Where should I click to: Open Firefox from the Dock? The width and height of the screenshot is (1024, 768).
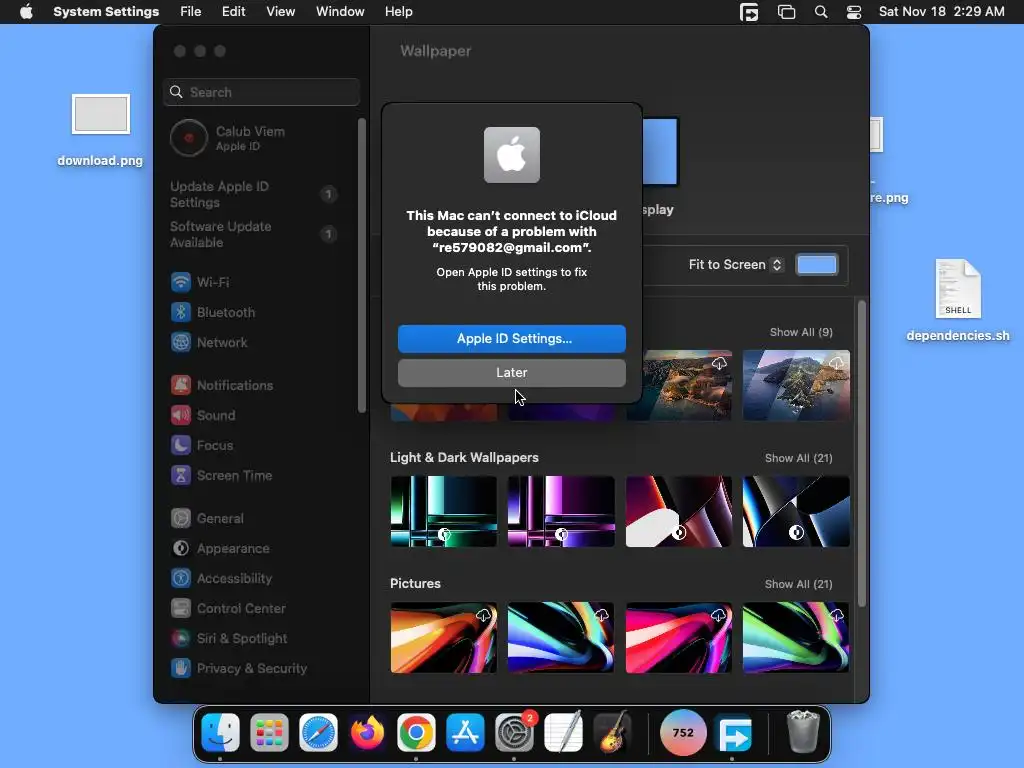click(367, 732)
